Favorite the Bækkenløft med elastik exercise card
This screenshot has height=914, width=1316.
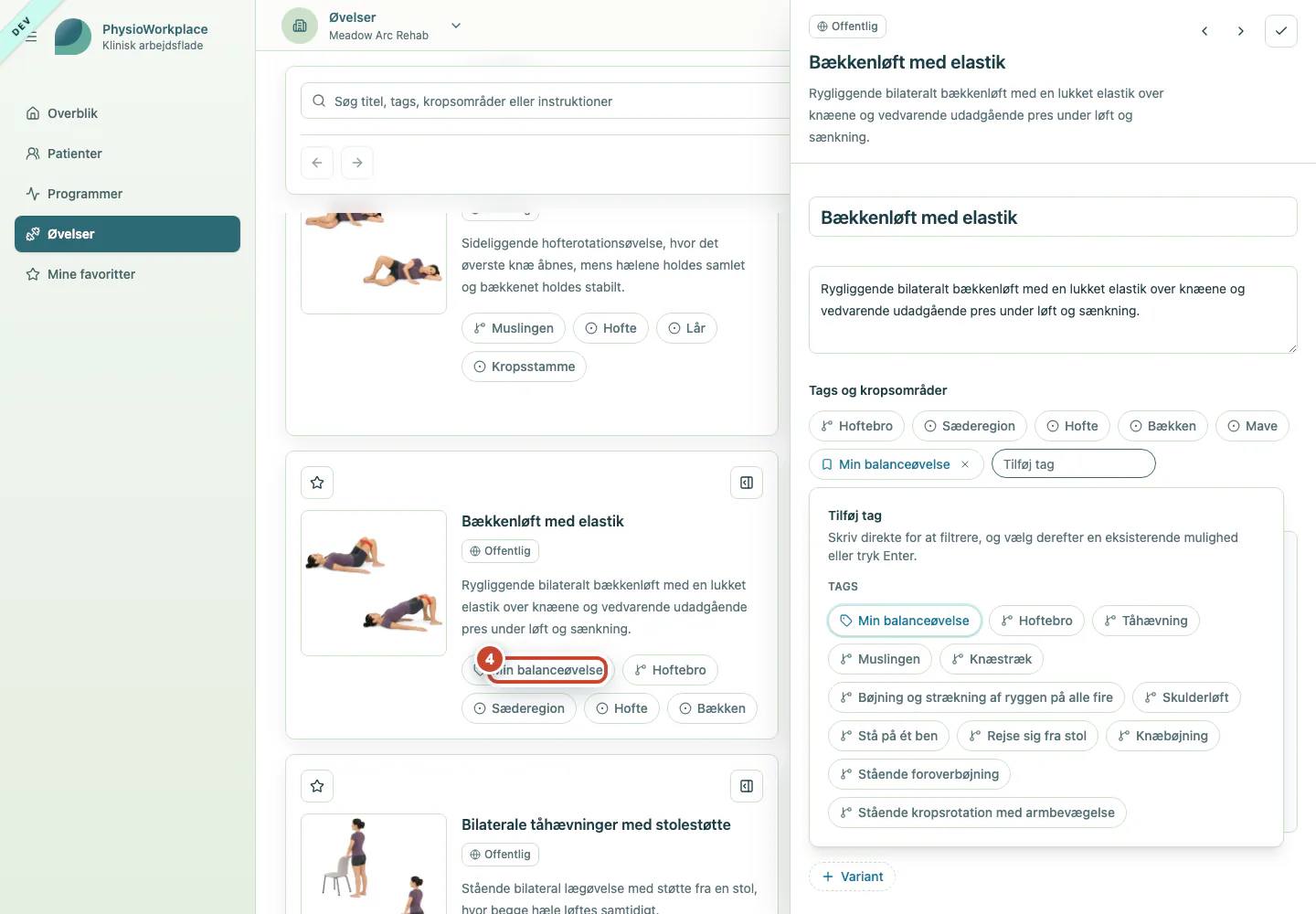317,483
